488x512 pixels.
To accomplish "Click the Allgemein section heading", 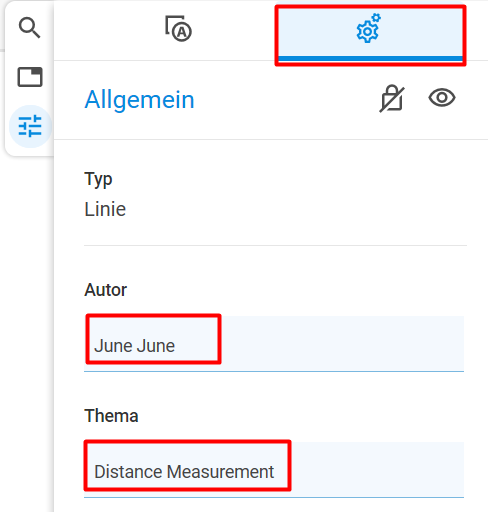I will click(x=139, y=100).
